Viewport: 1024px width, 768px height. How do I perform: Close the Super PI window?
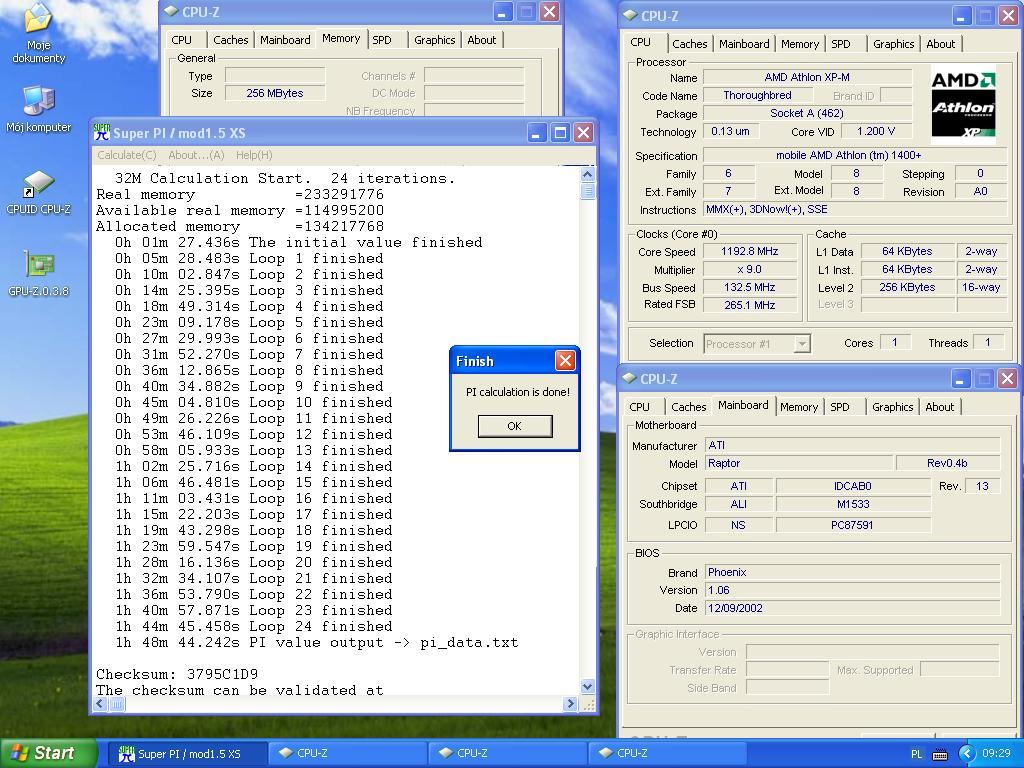pos(583,133)
